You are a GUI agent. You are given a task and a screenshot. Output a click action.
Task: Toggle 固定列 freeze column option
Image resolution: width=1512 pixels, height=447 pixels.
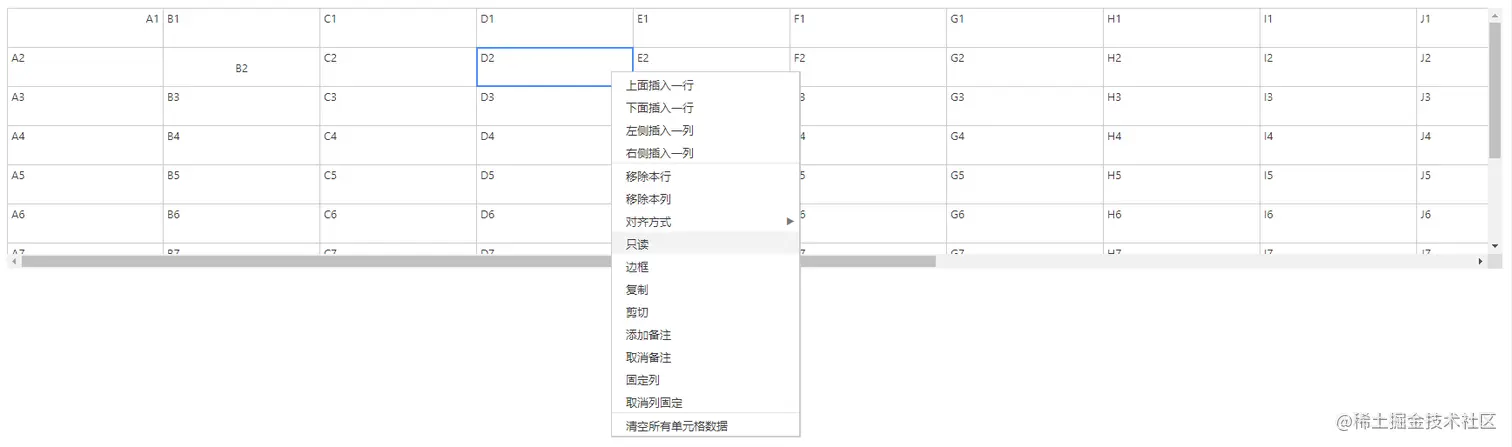click(x=642, y=380)
